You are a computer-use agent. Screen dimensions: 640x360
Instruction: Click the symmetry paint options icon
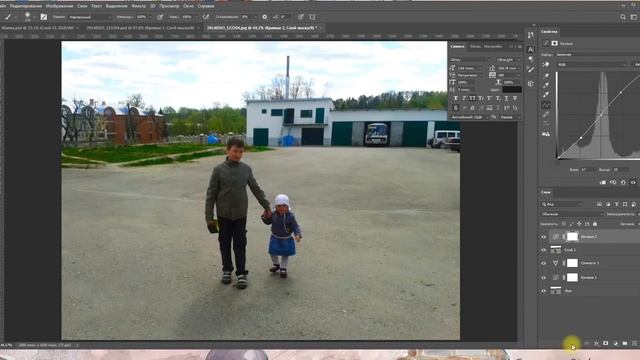click(312, 17)
